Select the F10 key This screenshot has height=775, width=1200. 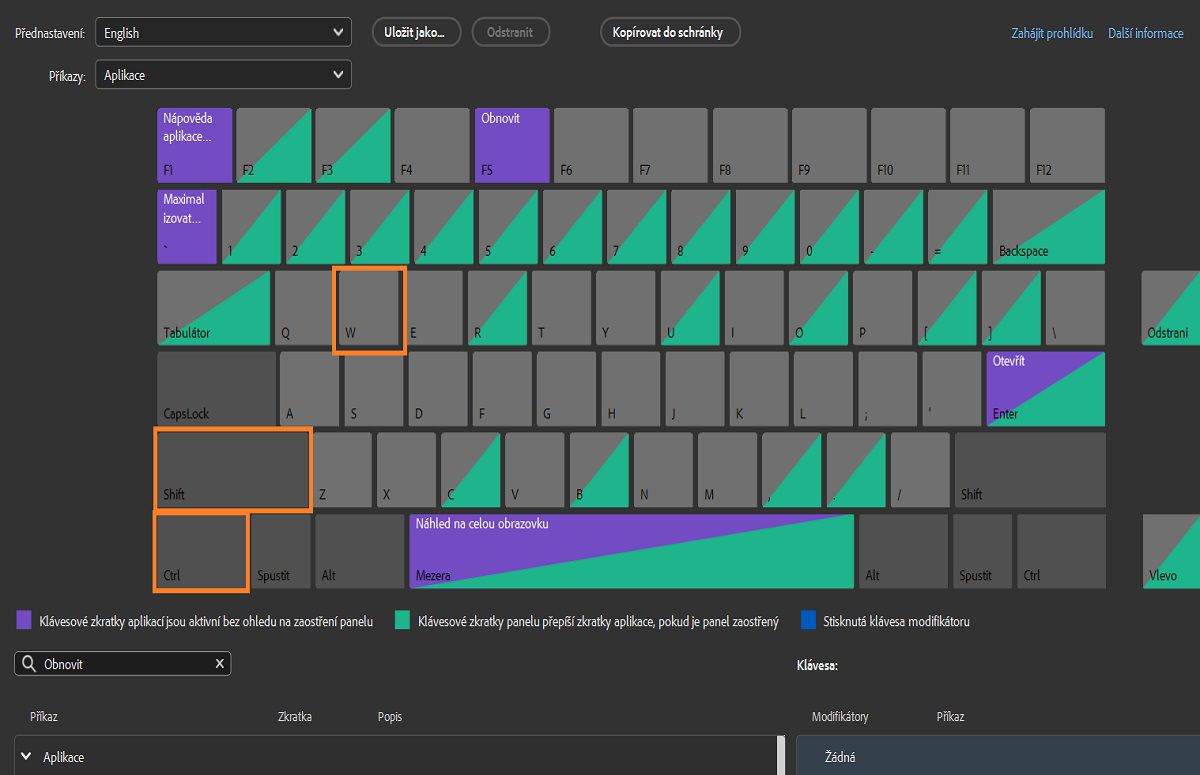(908, 145)
